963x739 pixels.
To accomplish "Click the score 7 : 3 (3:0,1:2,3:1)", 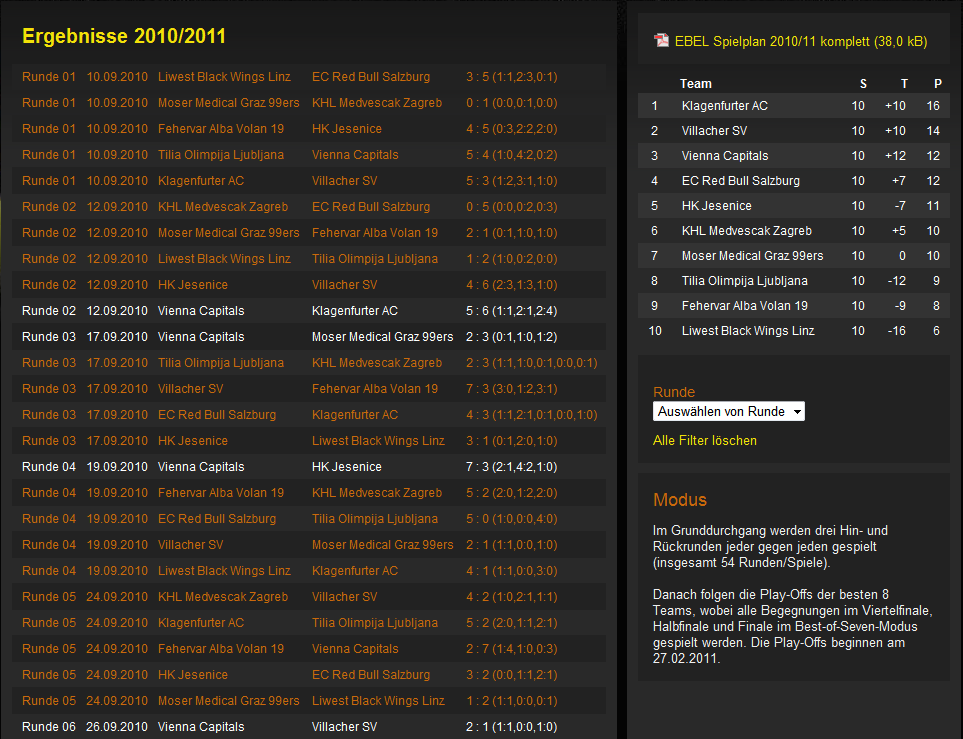I will [x=512, y=389].
